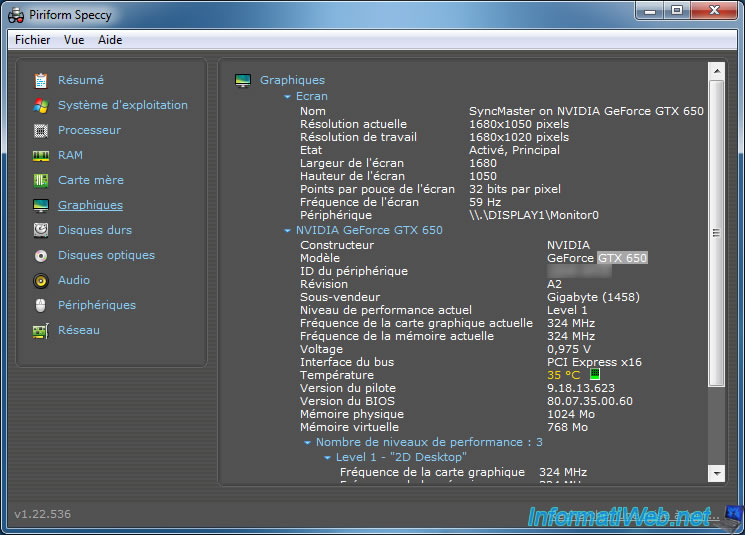Click the Résumé clipboard icon
The height and width of the screenshot is (535, 745).
(x=41, y=80)
